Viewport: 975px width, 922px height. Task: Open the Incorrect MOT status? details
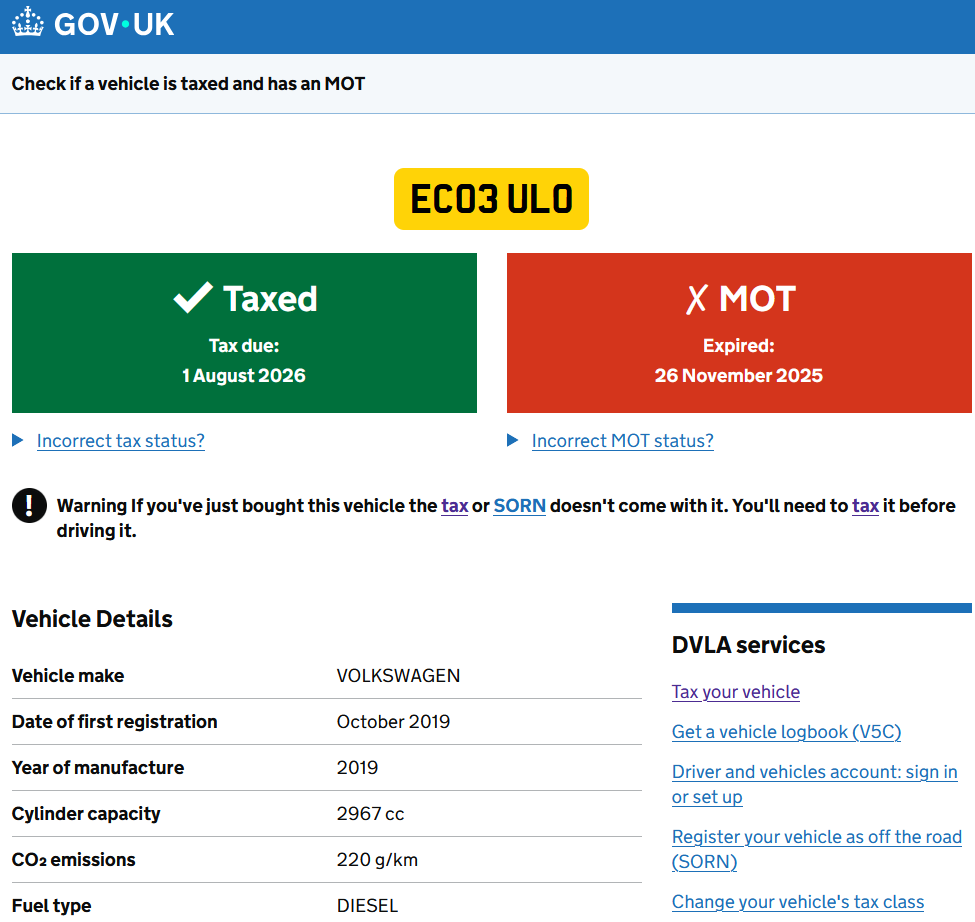pyautogui.click(x=622, y=441)
